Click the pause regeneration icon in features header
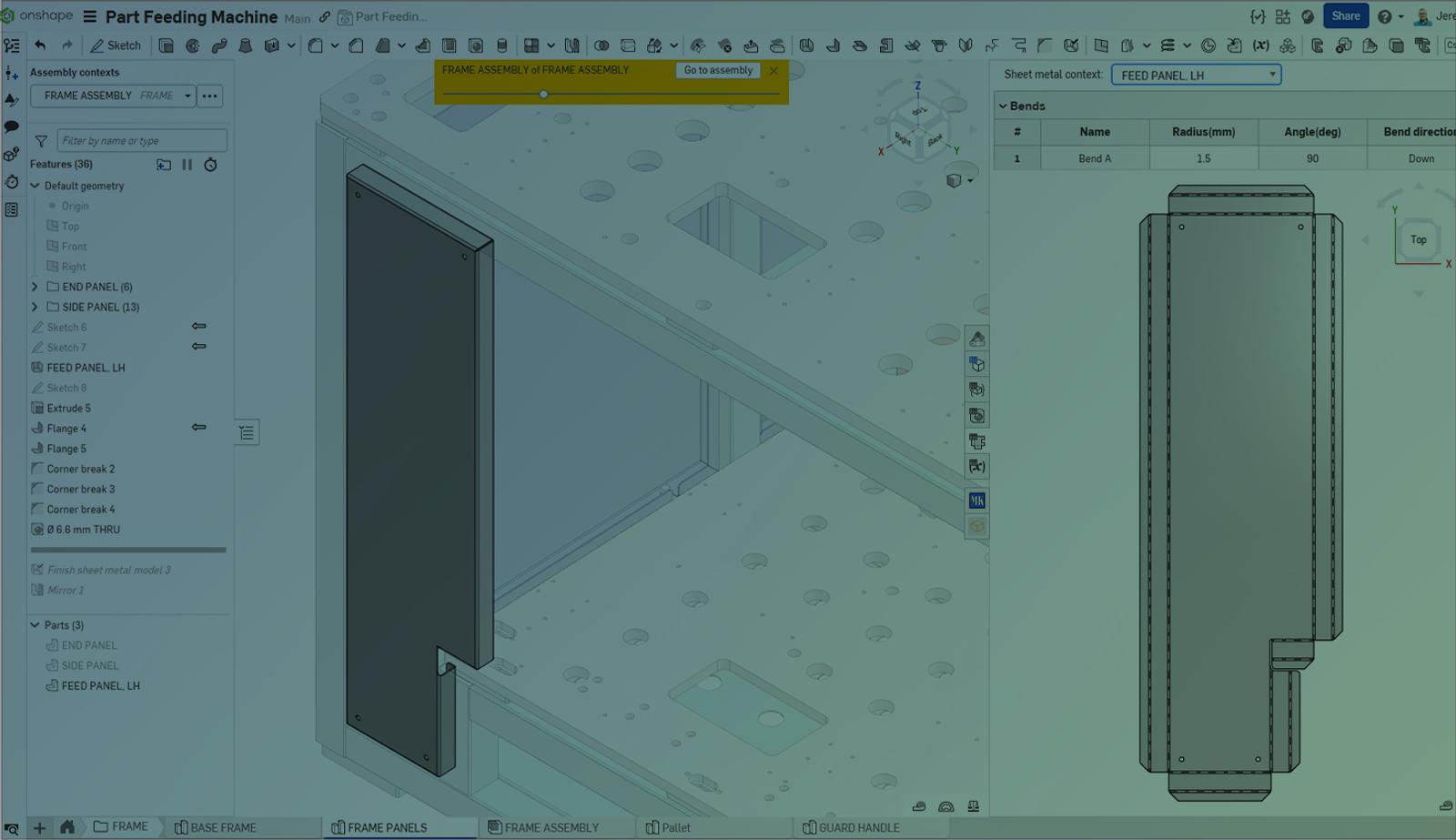This screenshot has height=840, width=1456. coord(187,165)
